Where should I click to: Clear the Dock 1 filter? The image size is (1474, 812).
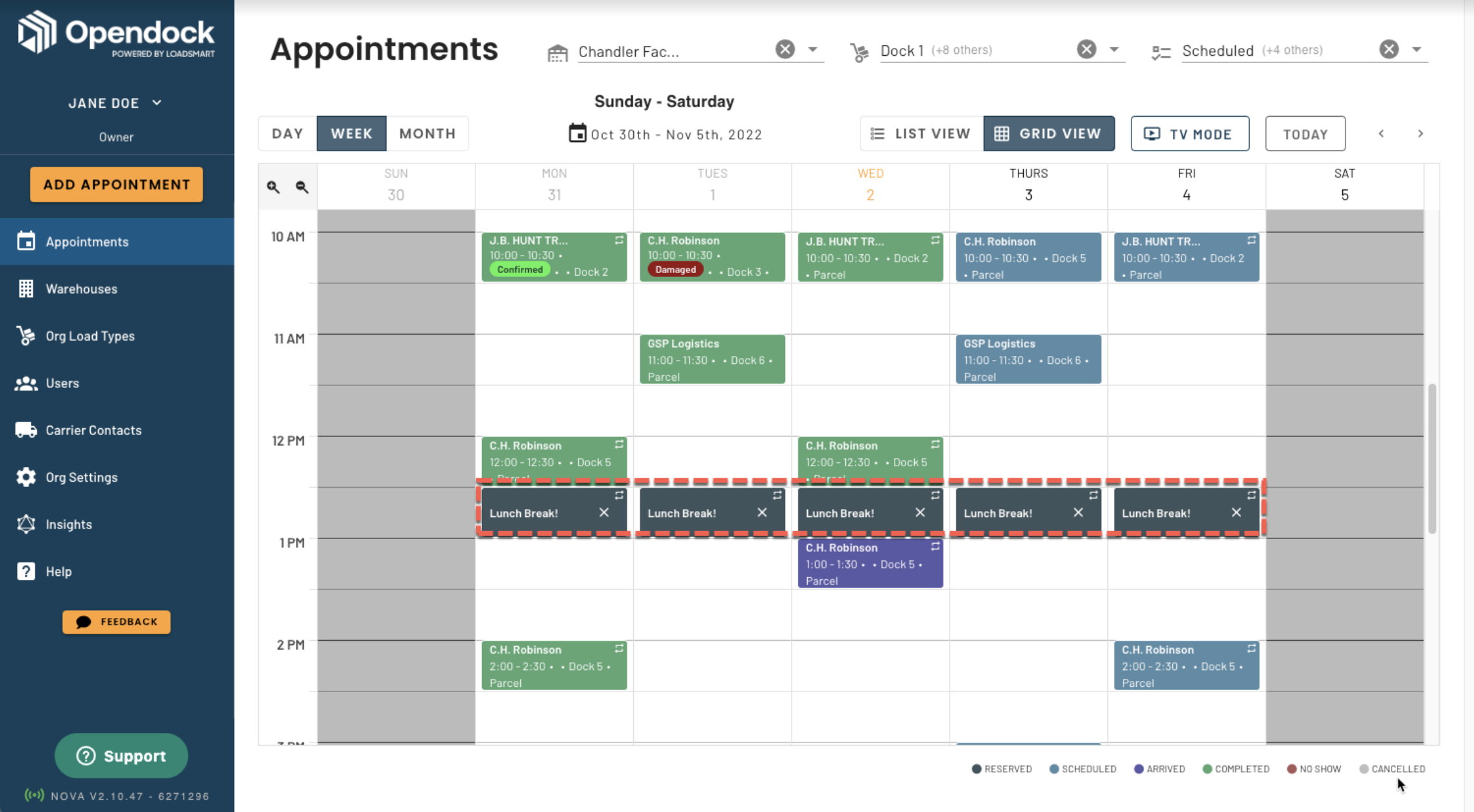[x=1087, y=49]
